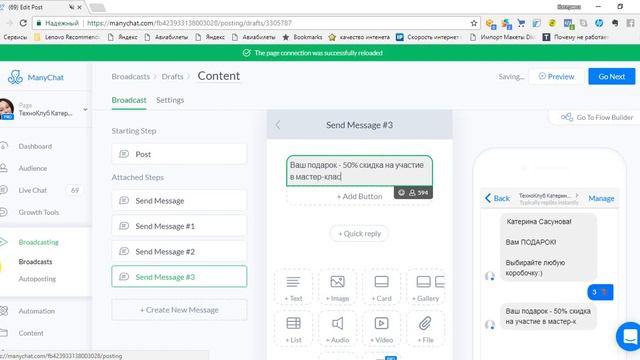Open the emoji picker on message

pyautogui.click(x=402, y=193)
